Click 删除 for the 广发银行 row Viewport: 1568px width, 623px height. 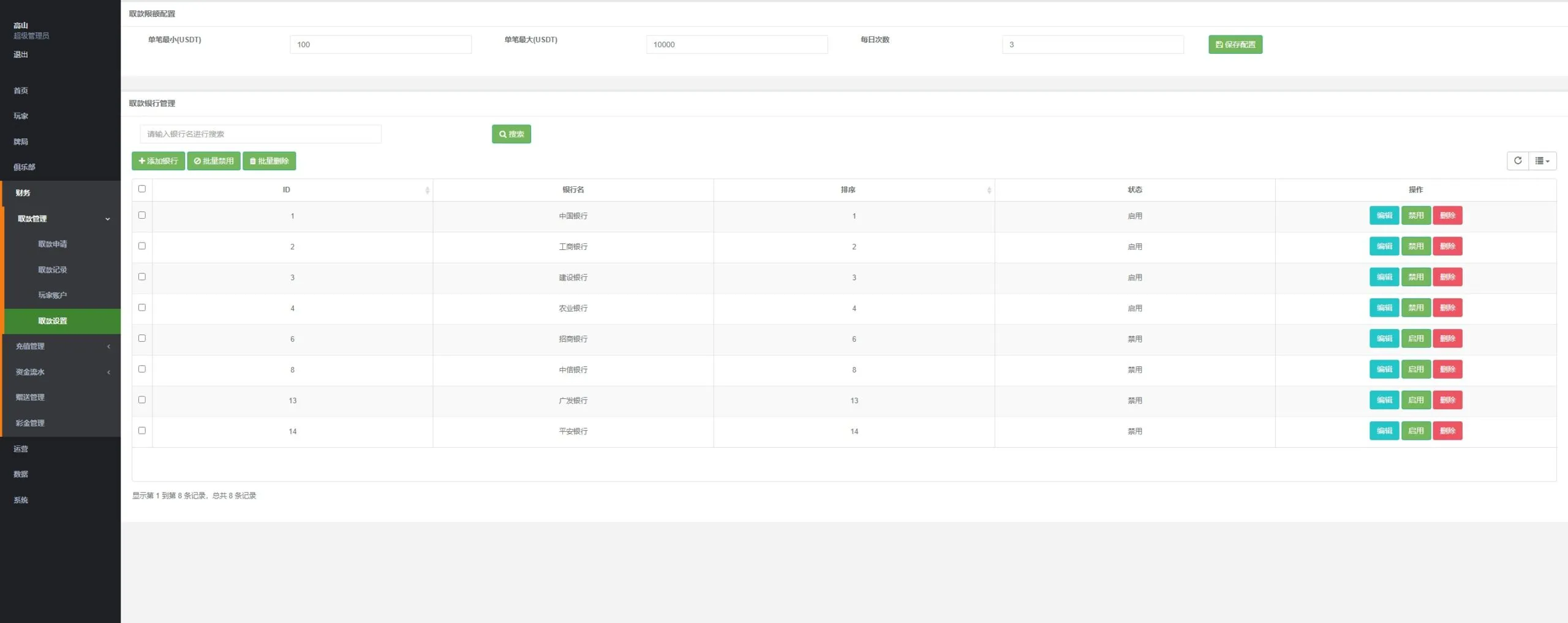(1447, 400)
